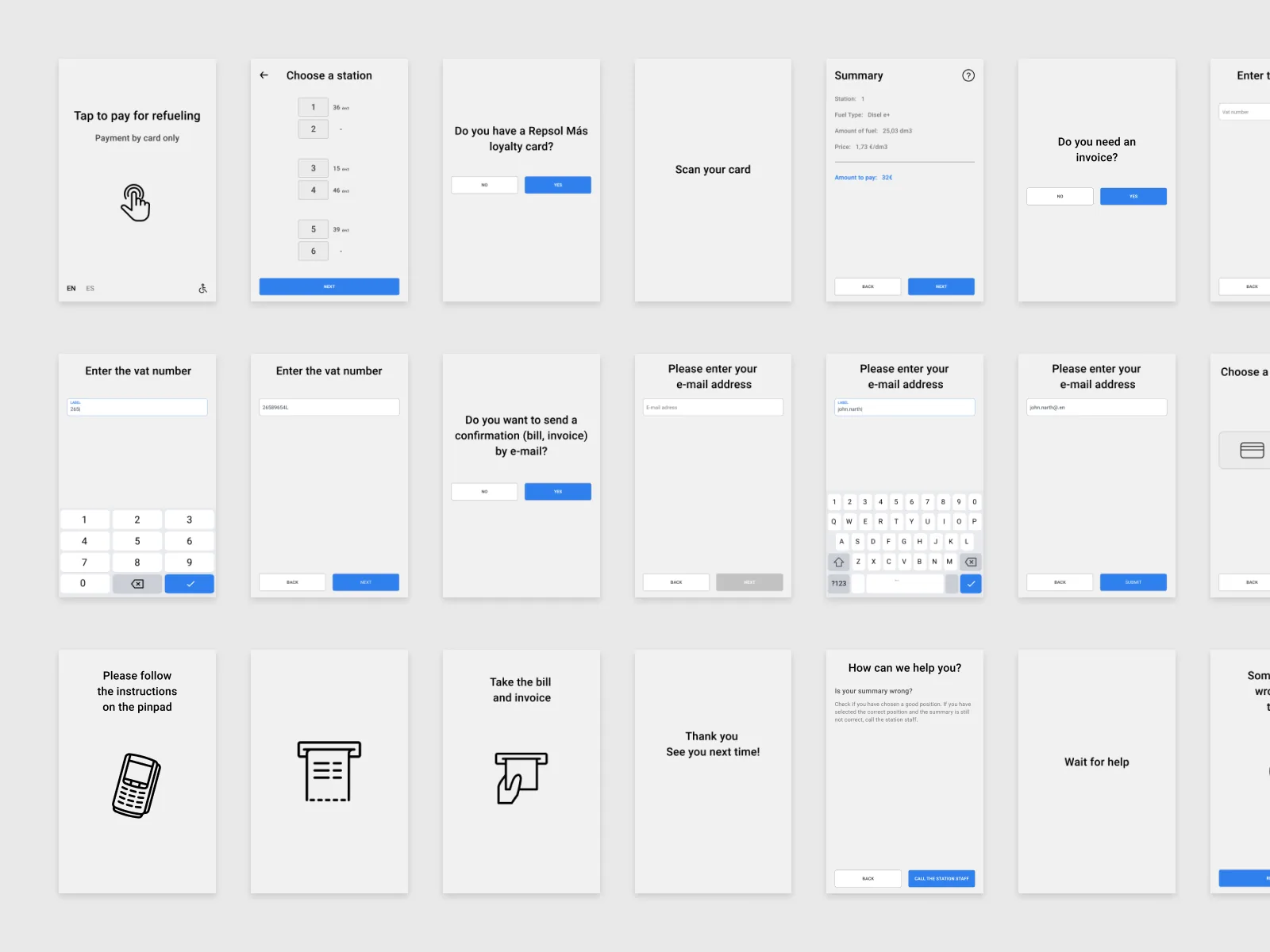Answer NO to Repsol Más loyalty card

click(485, 185)
